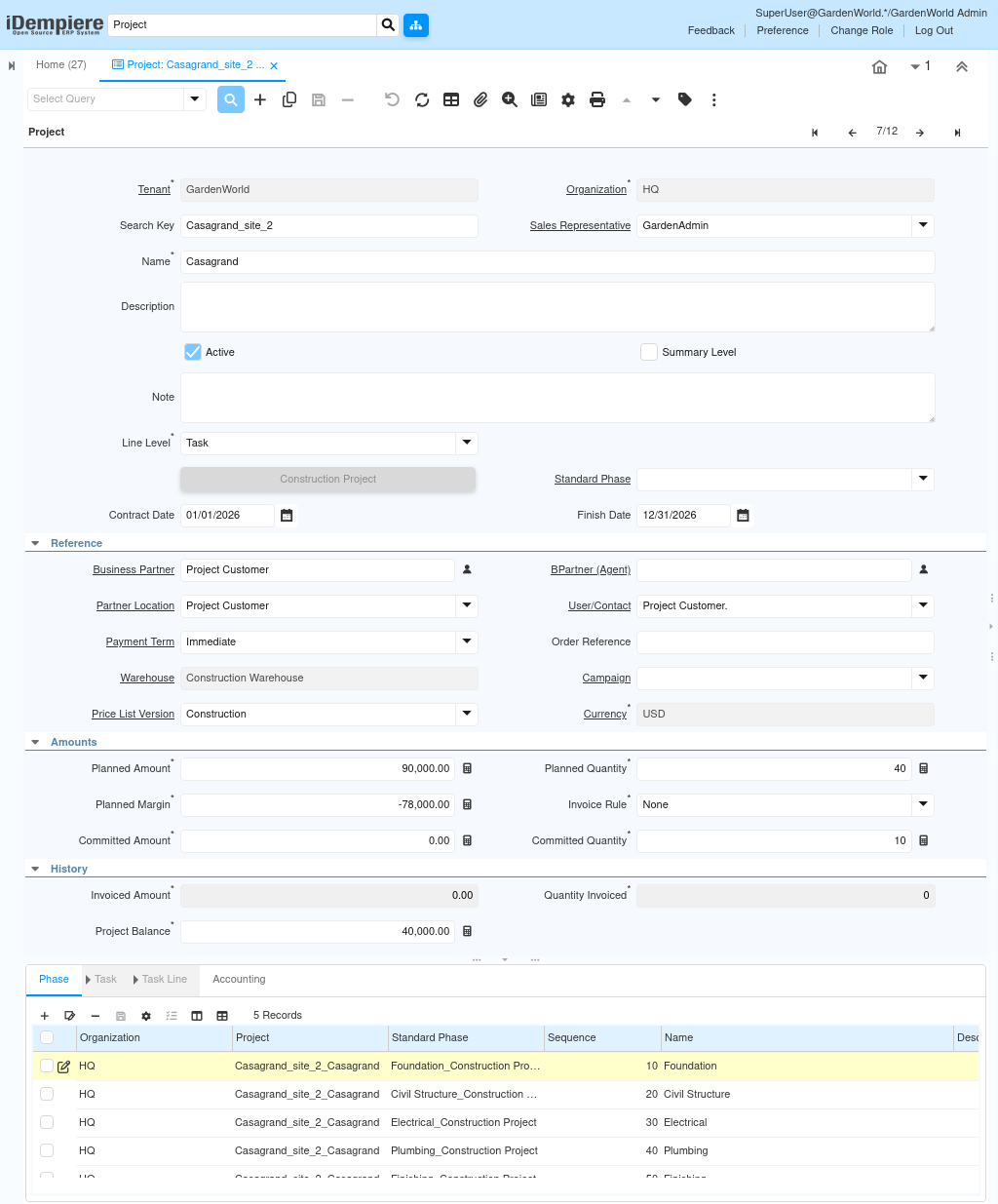
Task: Select the Plumbing row checkbox
Action: coord(47,1150)
